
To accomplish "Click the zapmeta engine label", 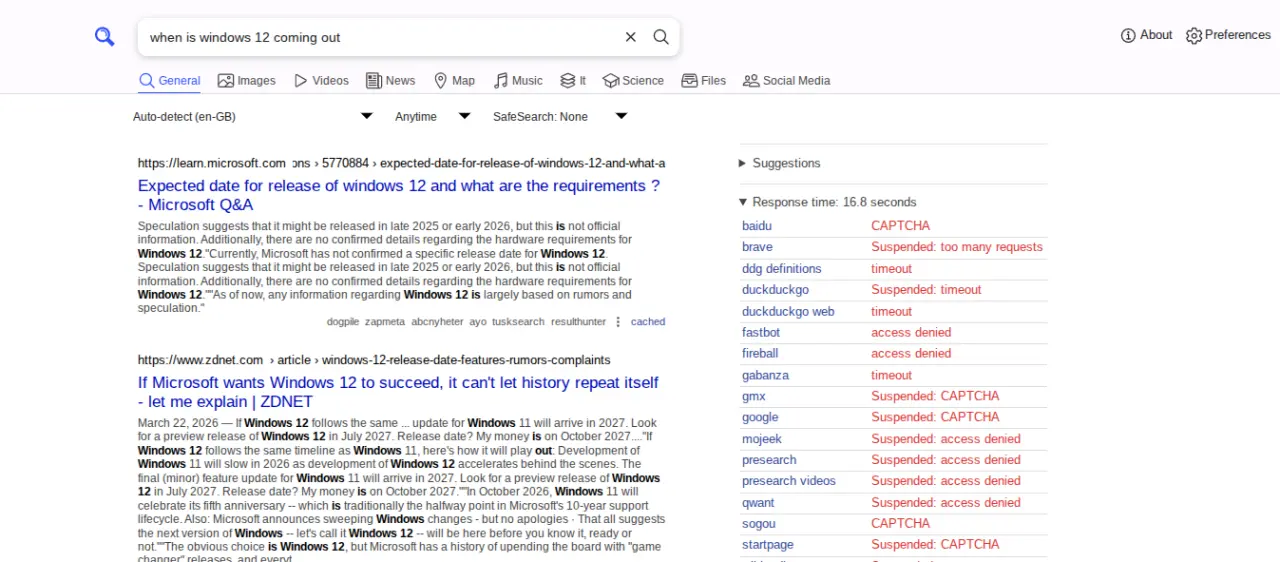I will 385,322.
